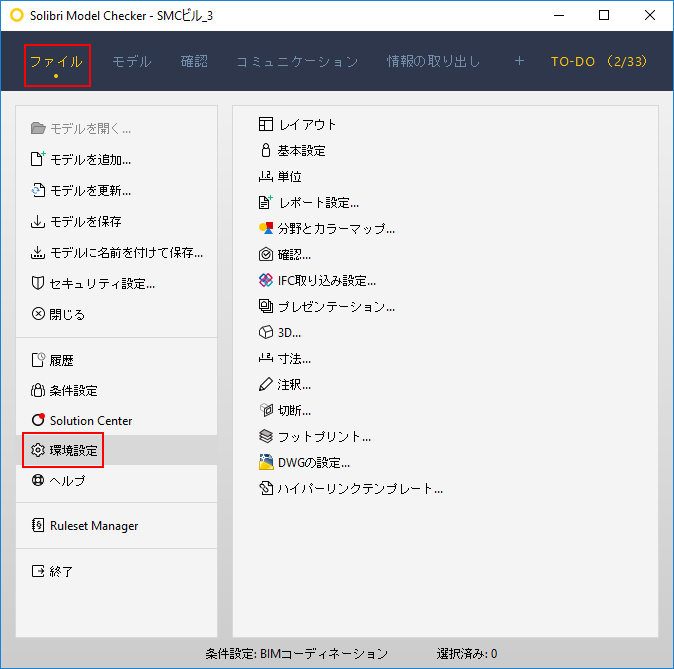The image size is (674, 669).
Task: Open the TO-DO (2/33) list
Action: (x=598, y=61)
